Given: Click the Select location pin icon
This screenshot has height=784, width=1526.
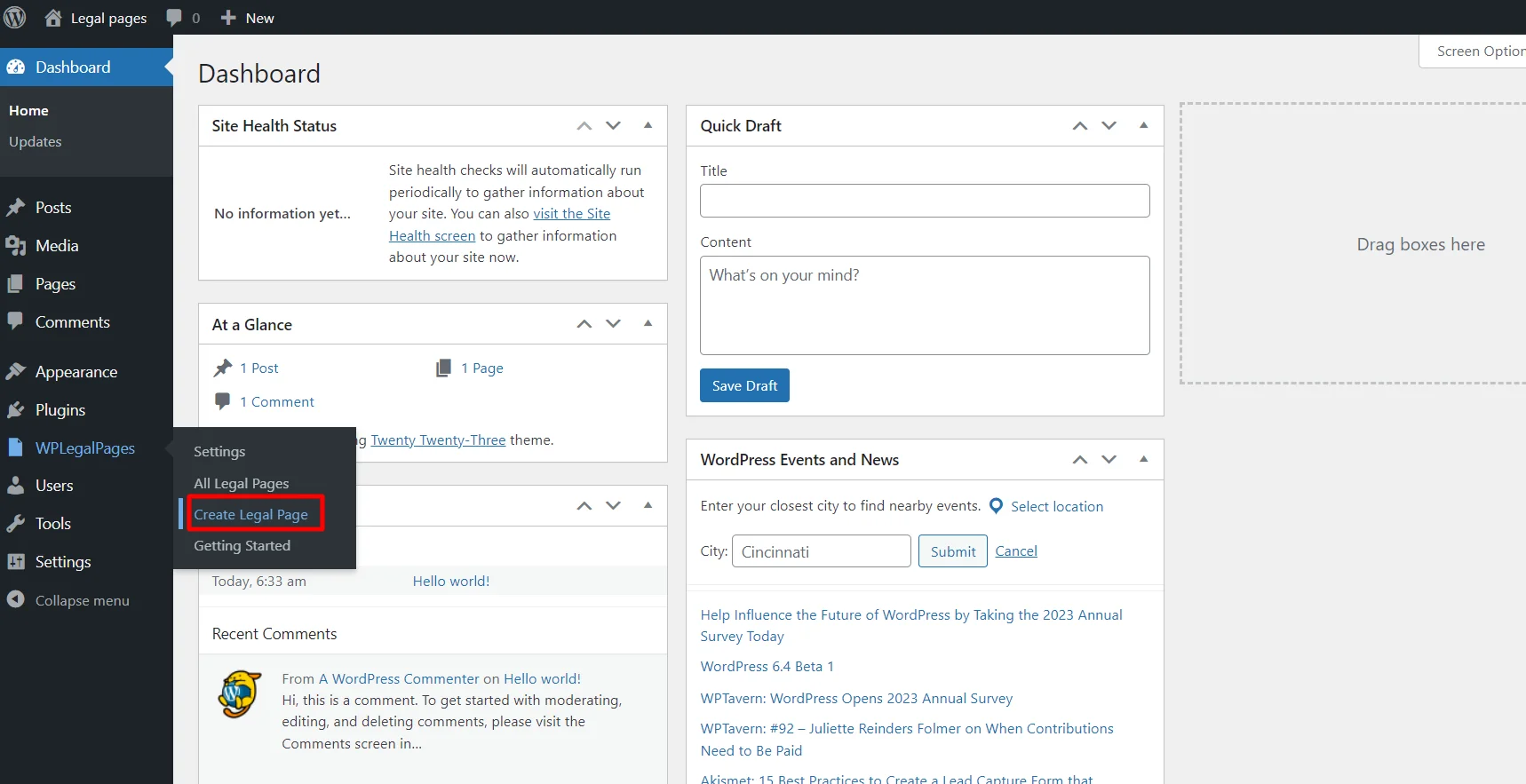Looking at the screenshot, I should (996, 506).
